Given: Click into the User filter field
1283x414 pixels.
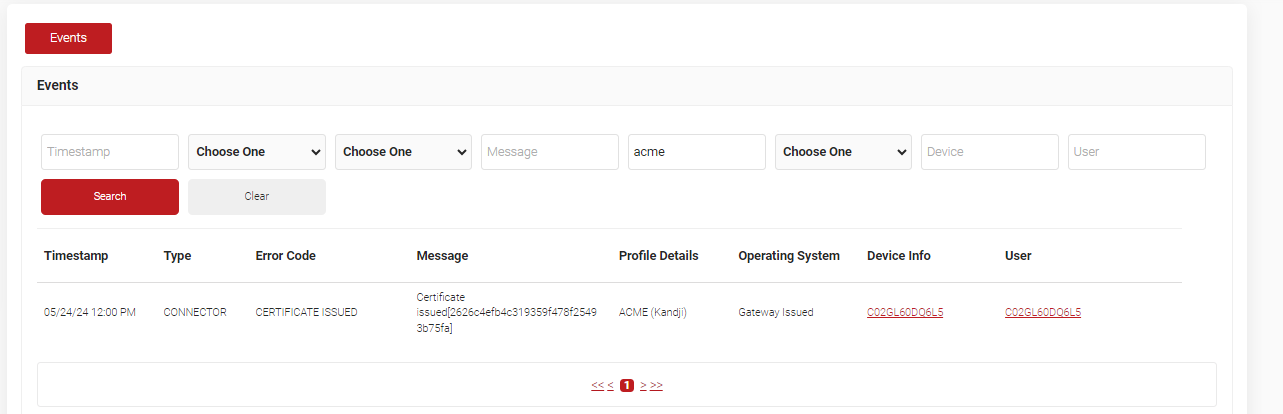Looking at the screenshot, I should tap(1136, 152).
